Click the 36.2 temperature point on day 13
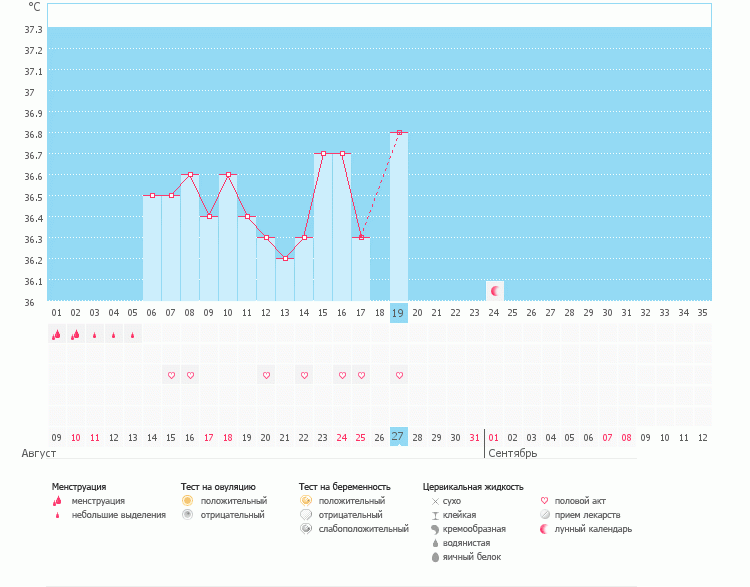This screenshot has height=587, width=750. coord(285,259)
